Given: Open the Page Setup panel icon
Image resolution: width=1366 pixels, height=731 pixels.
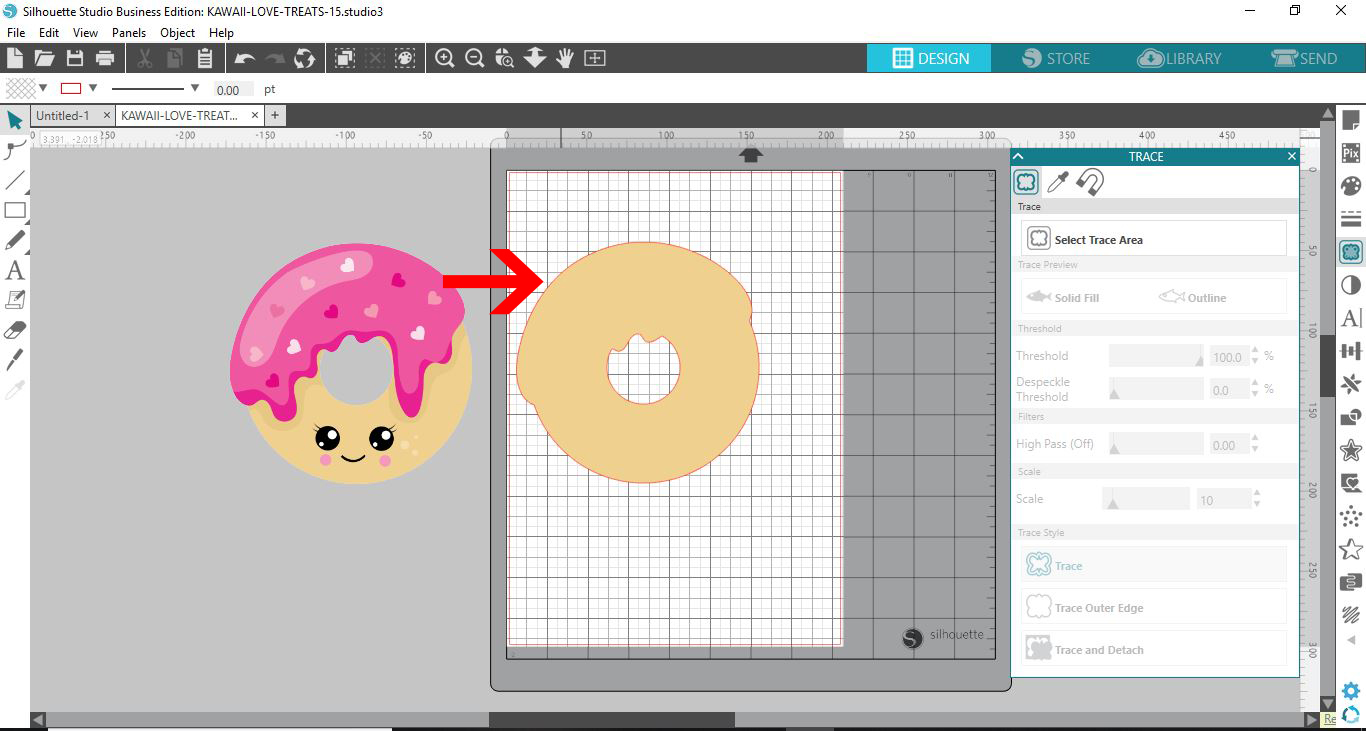Looking at the screenshot, I should click(x=1351, y=121).
